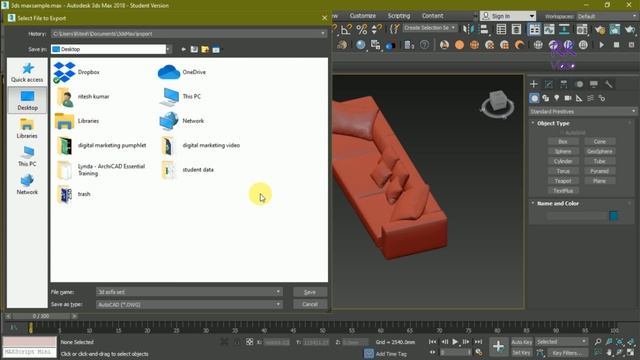
Task: Open the Content menu
Action: [432, 16]
